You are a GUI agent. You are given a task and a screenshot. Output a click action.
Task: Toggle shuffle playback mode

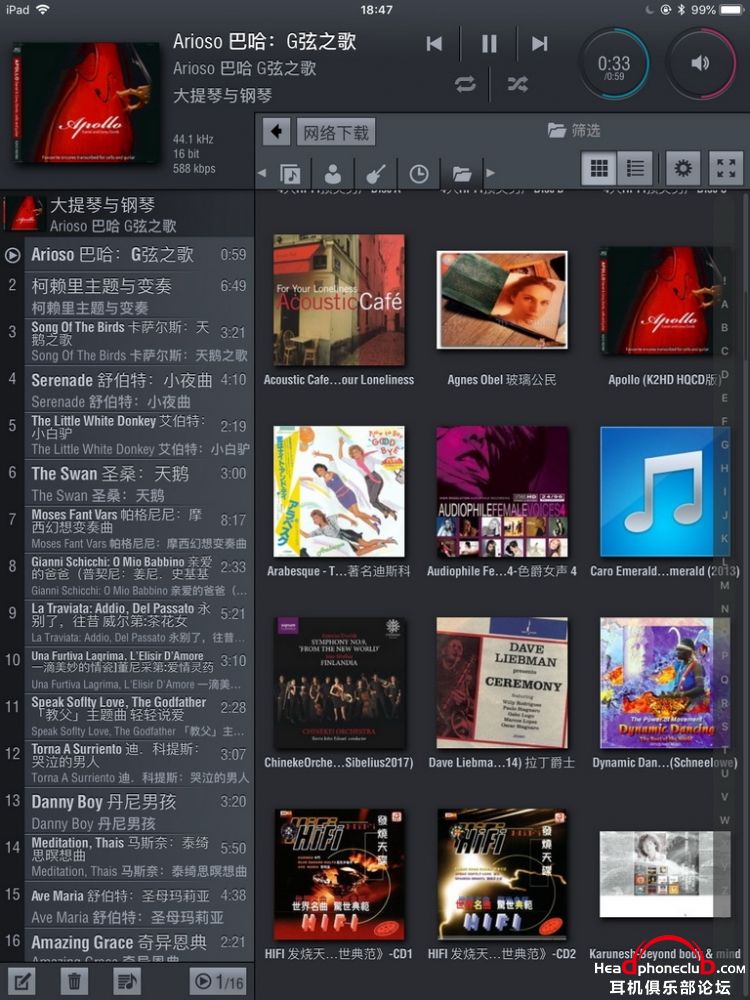(x=517, y=84)
